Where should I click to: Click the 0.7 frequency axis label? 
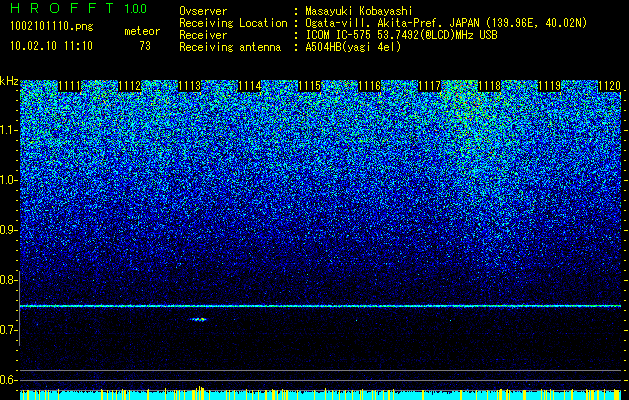point(8,330)
